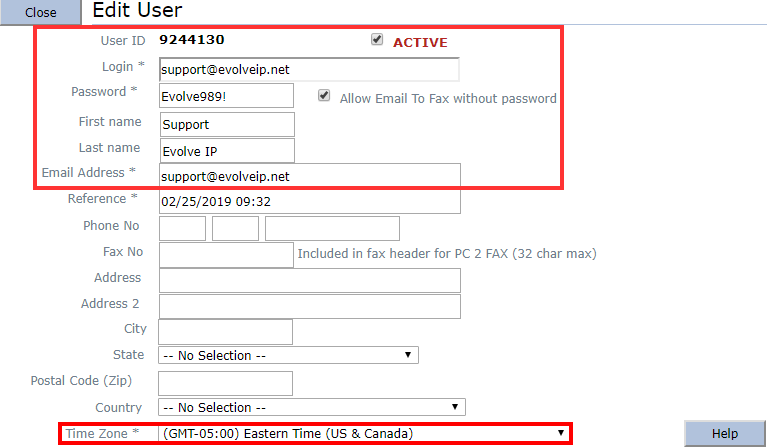Click the second Phone No box
Image resolution: width=767 pixels, height=447 pixels.
click(x=236, y=228)
